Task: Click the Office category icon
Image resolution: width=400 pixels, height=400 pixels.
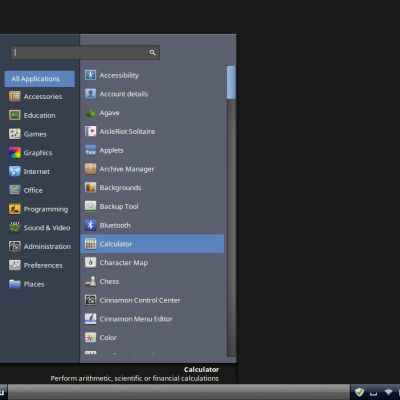Action: (15, 190)
